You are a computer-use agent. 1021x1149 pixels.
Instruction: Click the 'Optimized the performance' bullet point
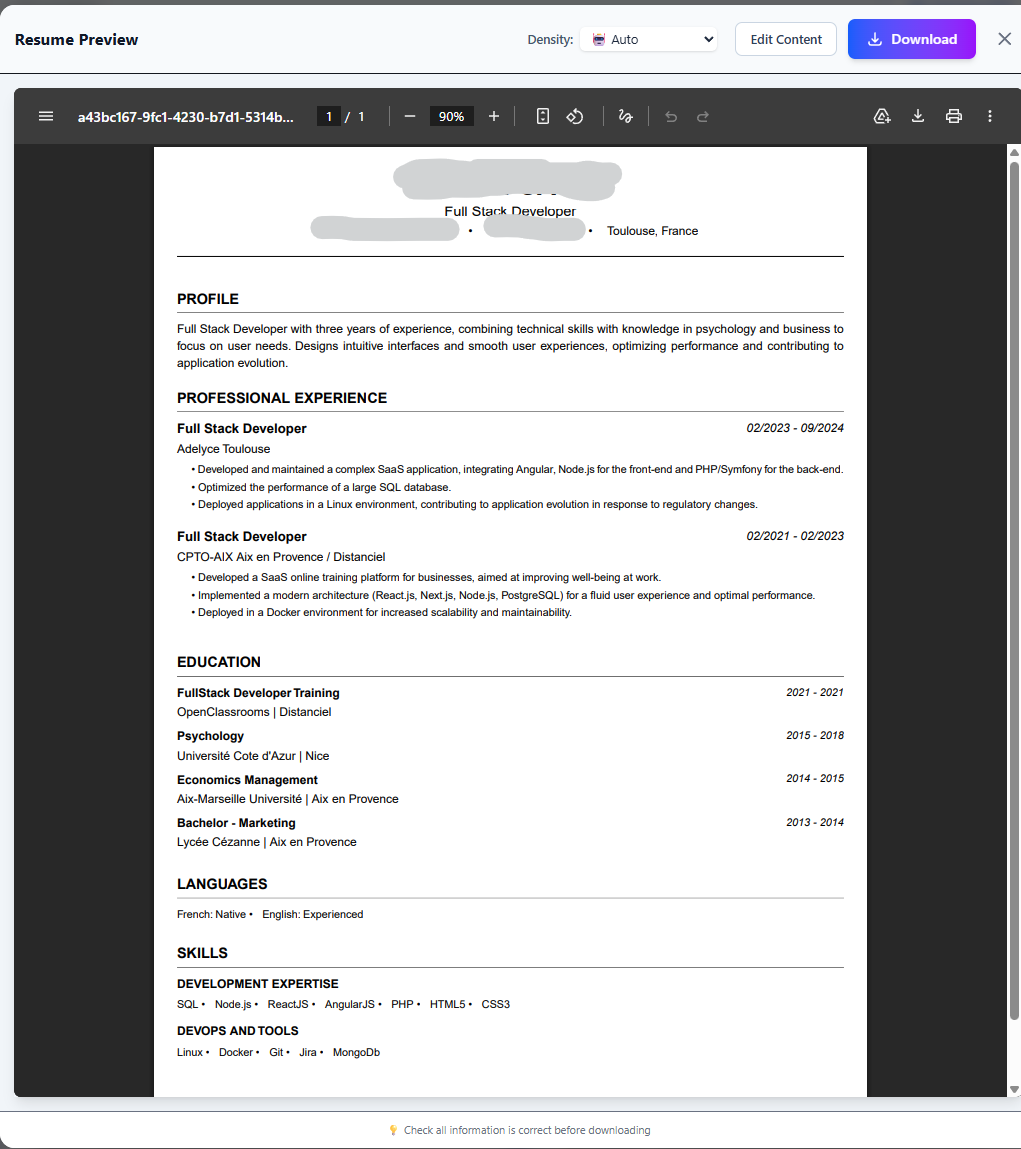pyautogui.click(x=324, y=487)
